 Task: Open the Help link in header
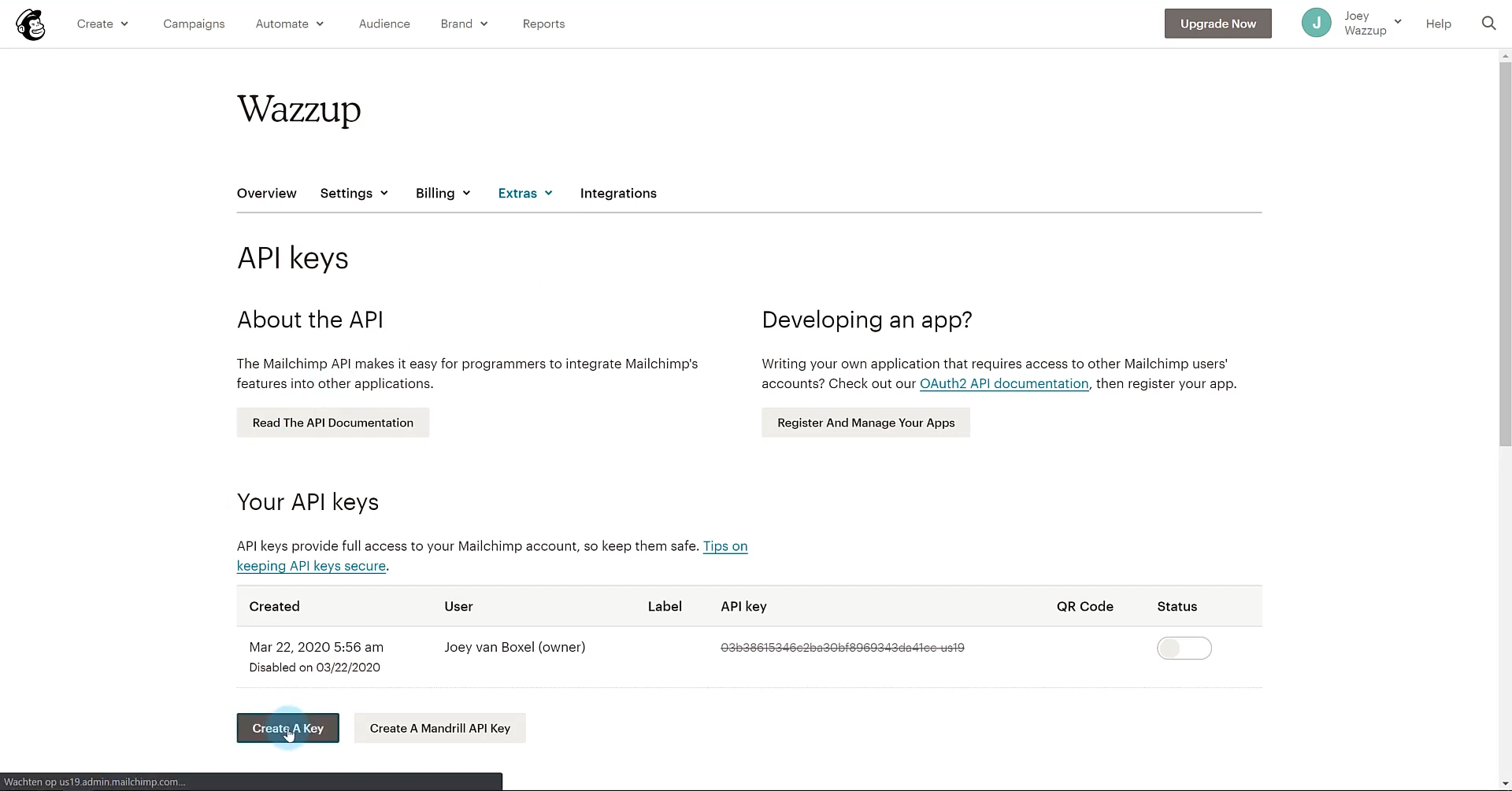tap(1438, 24)
